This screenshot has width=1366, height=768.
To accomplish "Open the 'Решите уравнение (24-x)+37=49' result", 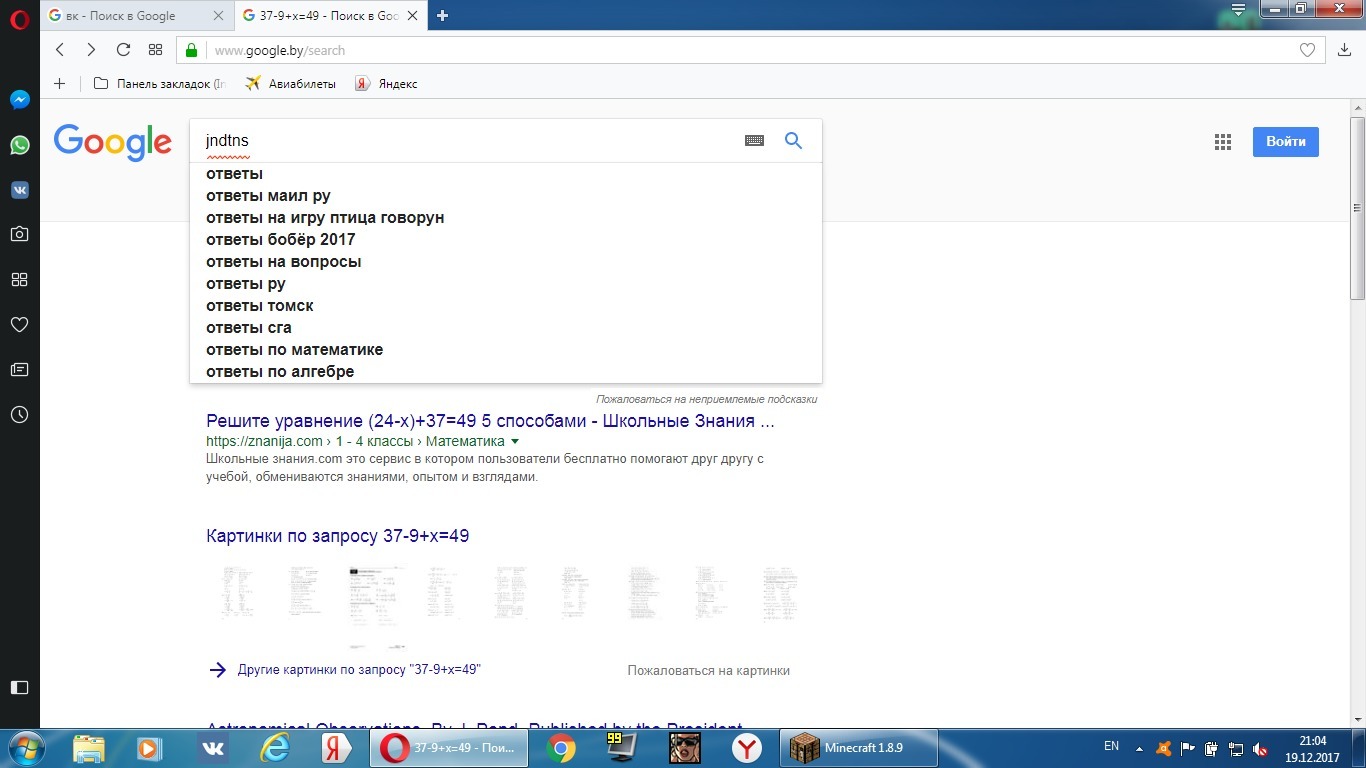I will tap(490, 421).
